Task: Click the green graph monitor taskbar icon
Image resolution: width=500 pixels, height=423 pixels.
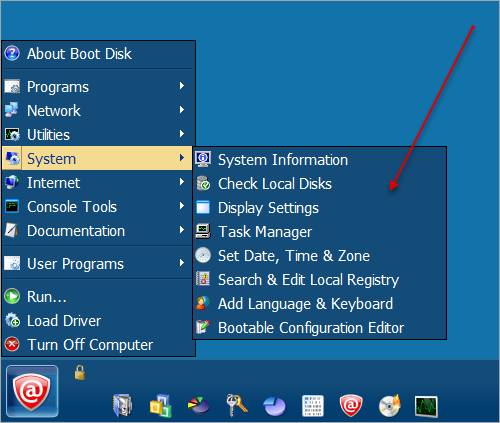Action: point(426,406)
